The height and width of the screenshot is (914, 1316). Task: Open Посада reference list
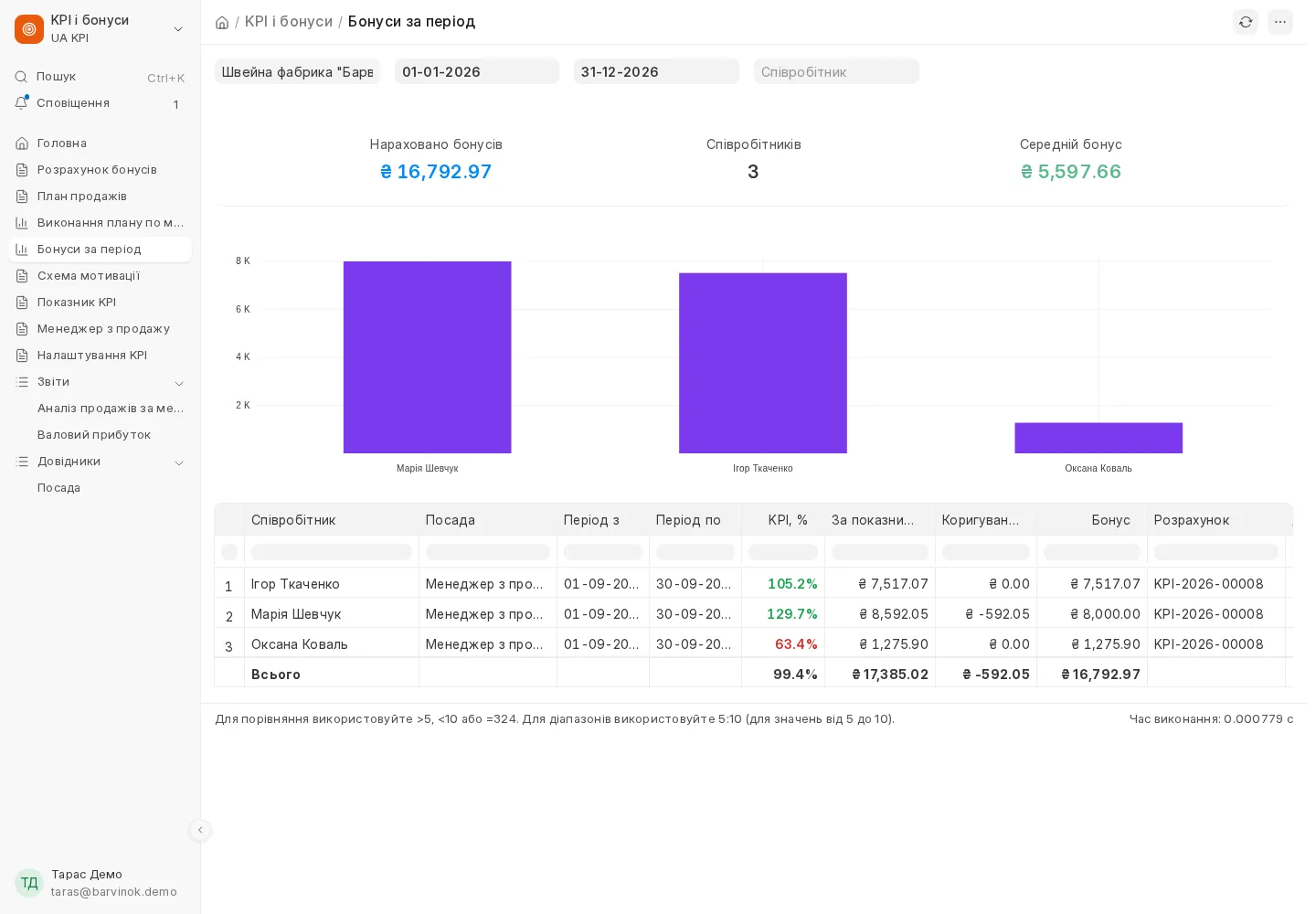click(x=111, y=488)
